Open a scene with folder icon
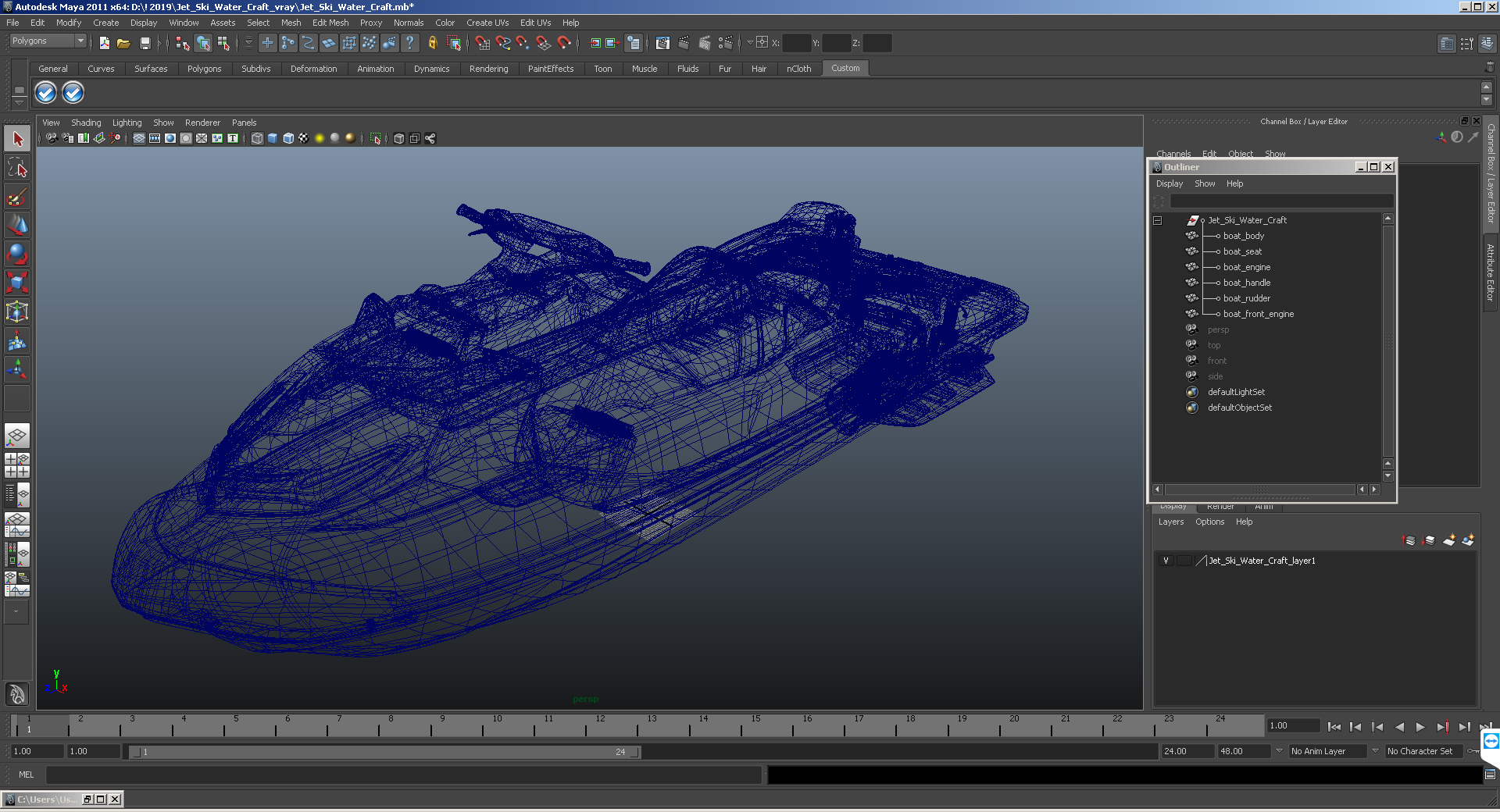The width and height of the screenshot is (1500, 812). click(x=123, y=43)
